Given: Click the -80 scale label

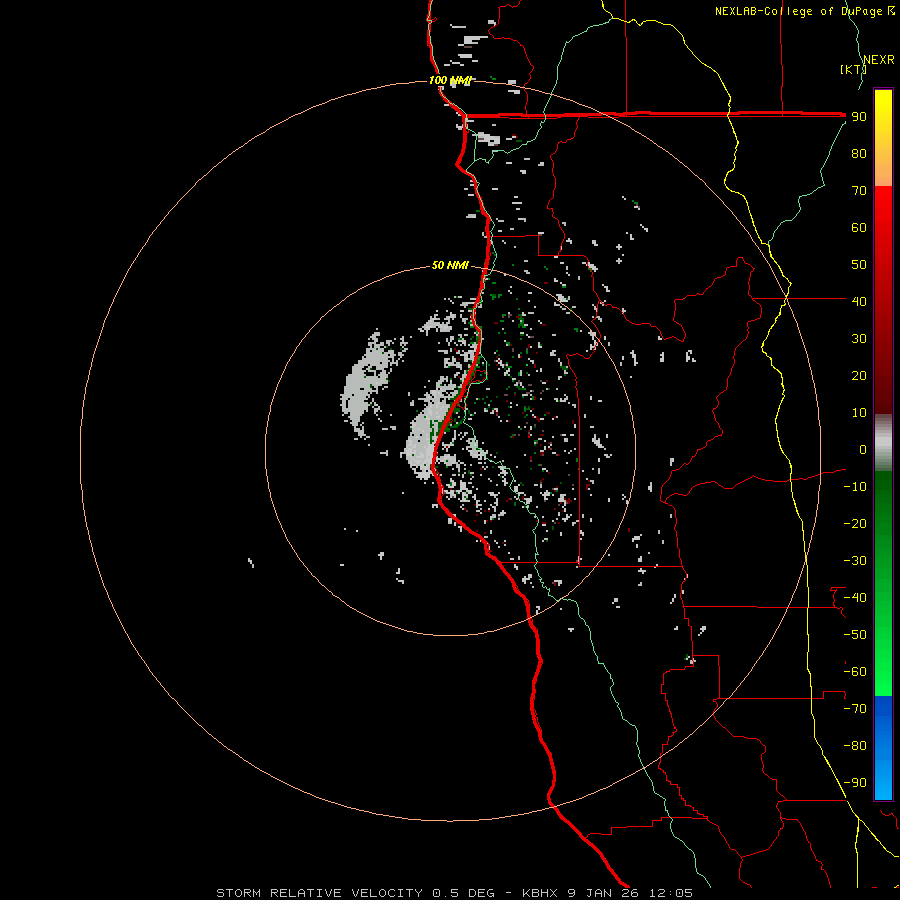Looking at the screenshot, I should click(855, 746).
